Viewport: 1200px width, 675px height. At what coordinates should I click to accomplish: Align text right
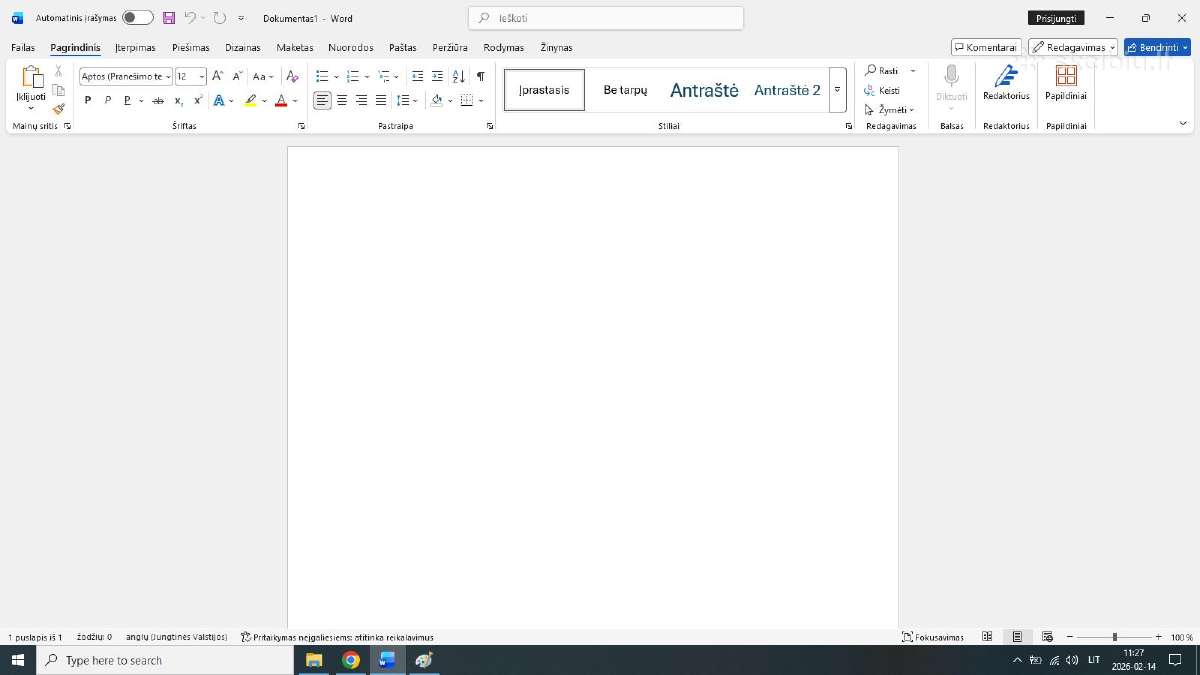click(361, 100)
